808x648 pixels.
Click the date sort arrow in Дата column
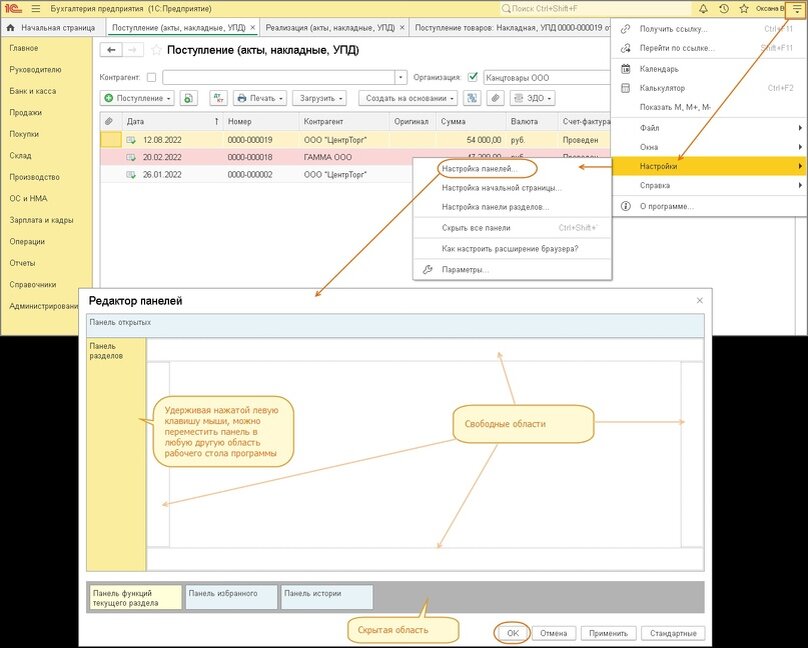point(216,122)
